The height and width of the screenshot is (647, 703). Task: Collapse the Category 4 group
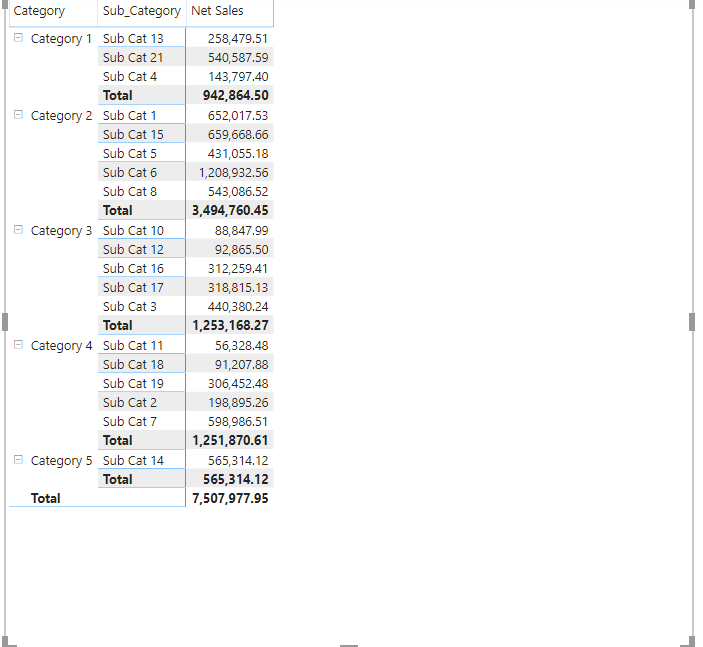(x=18, y=345)
